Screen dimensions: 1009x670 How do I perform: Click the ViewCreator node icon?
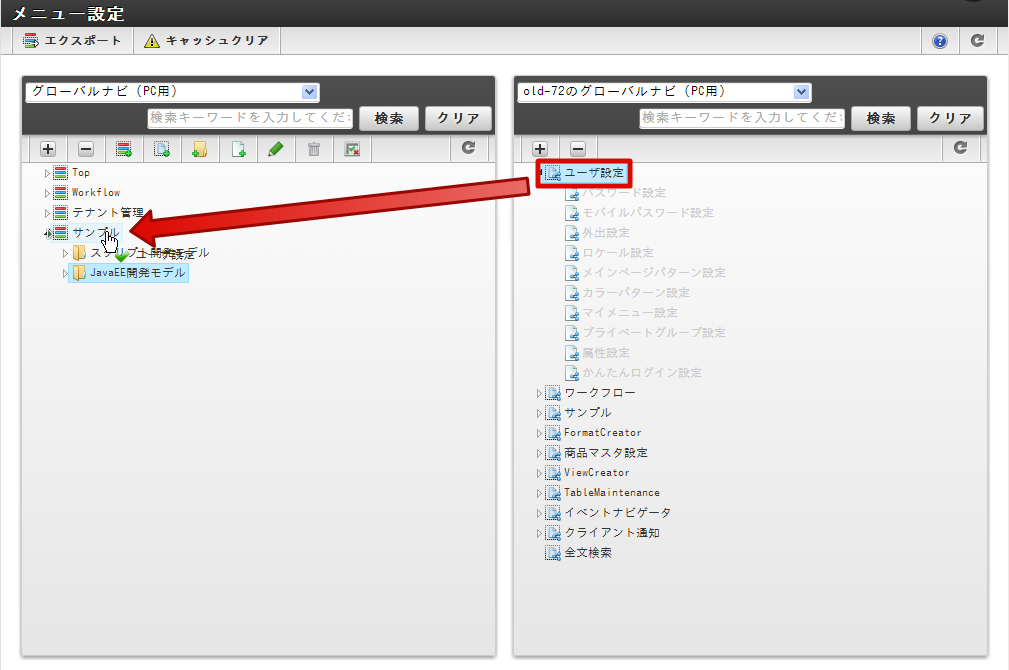pyautogui.click(x=553, y=473)
